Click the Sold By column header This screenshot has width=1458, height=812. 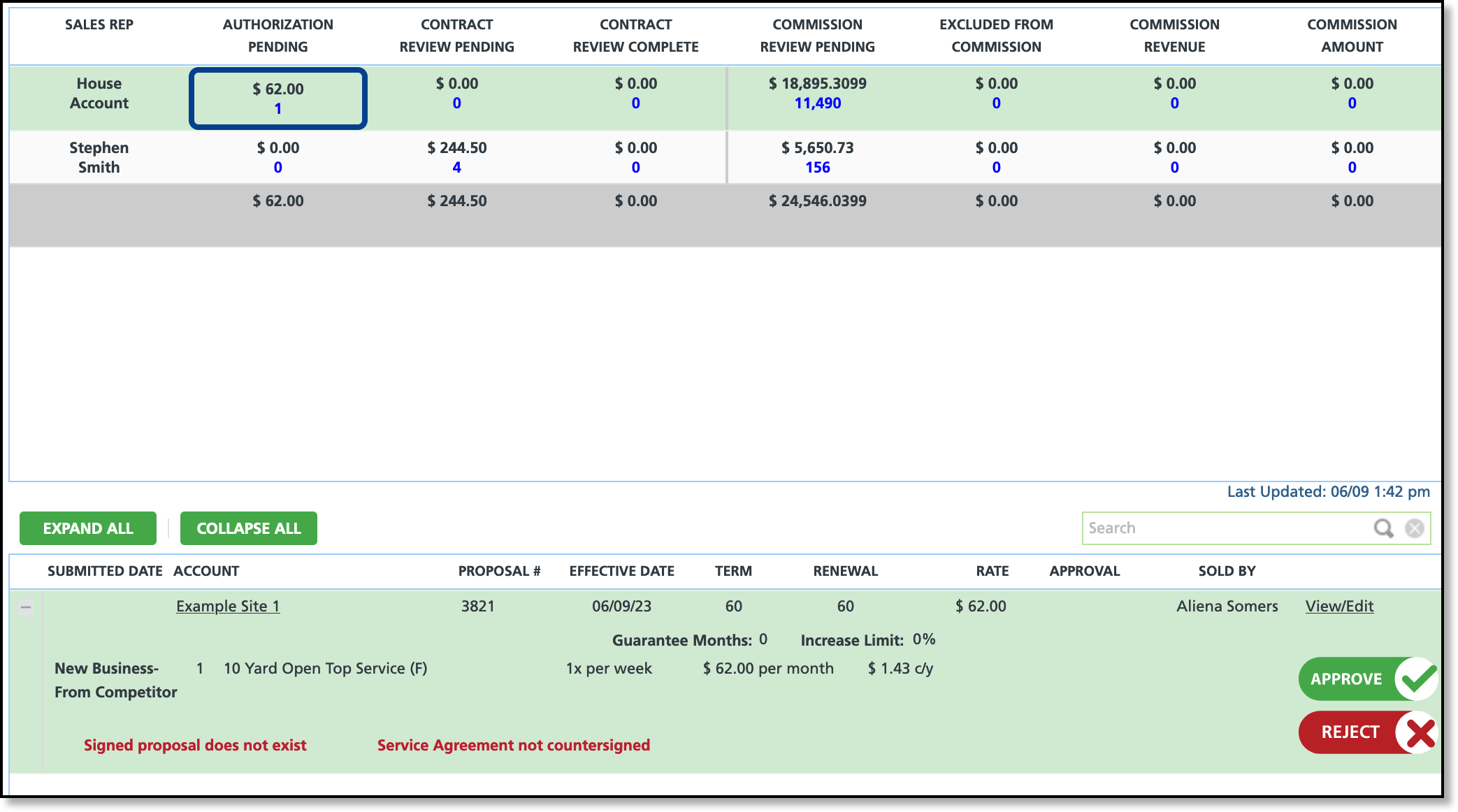point(1227,571)
